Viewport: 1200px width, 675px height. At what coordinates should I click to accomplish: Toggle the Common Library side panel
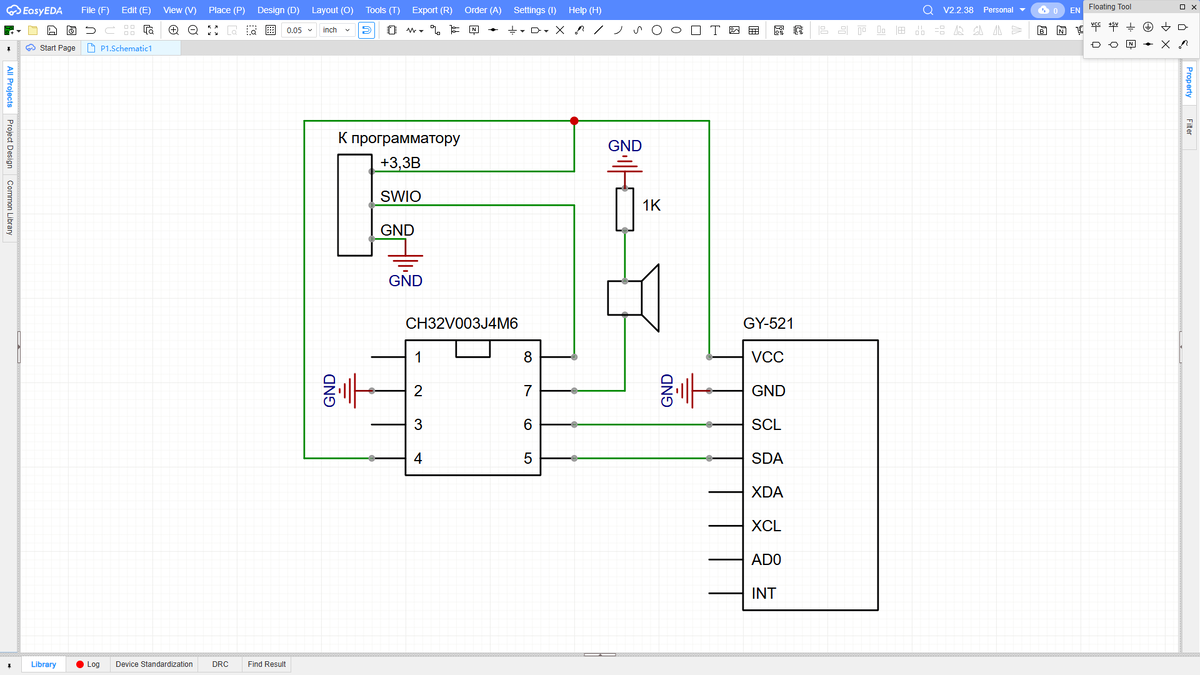point(9,207)
